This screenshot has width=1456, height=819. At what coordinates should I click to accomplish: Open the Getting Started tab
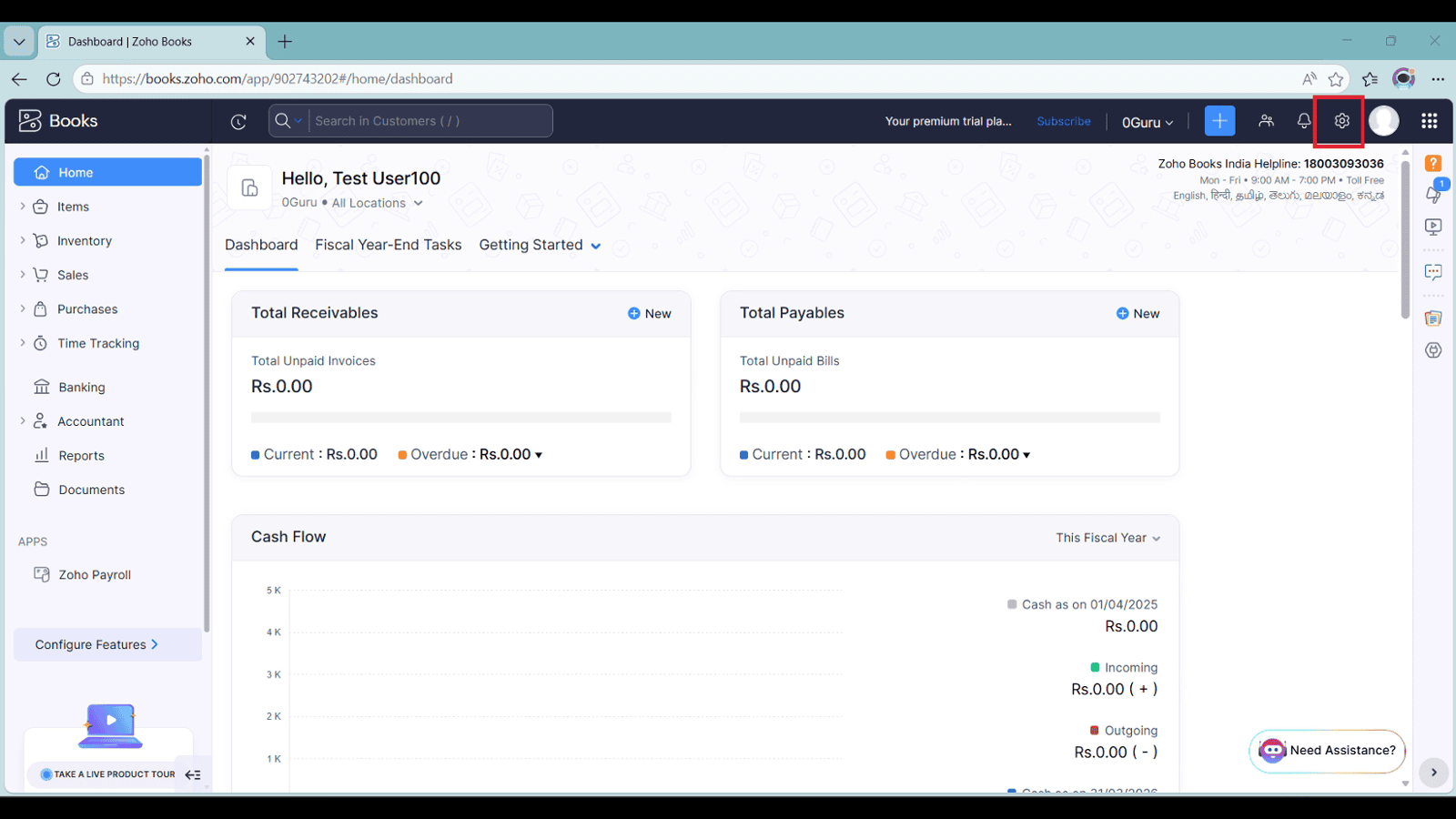click(539, 245)
